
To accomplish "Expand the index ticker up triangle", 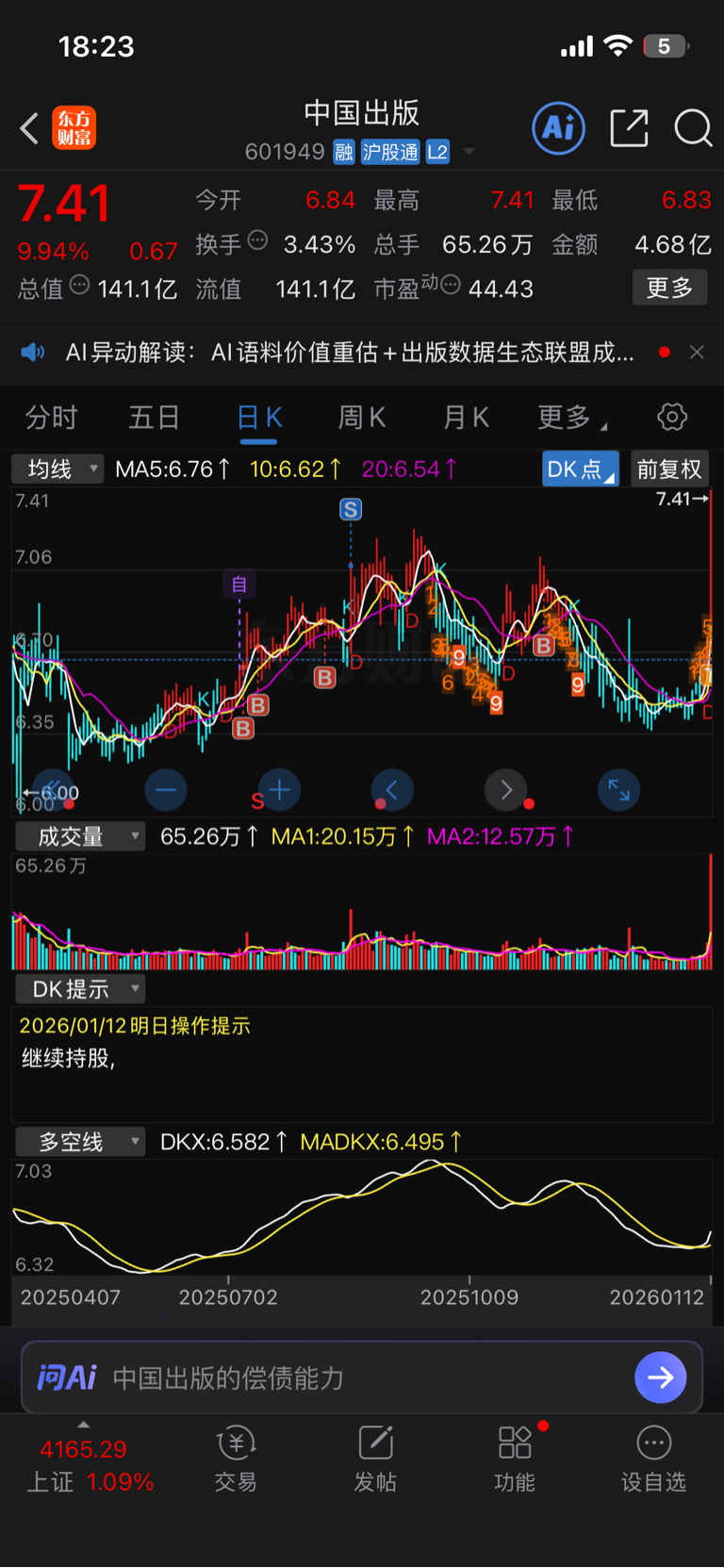I will (84, 1425).
